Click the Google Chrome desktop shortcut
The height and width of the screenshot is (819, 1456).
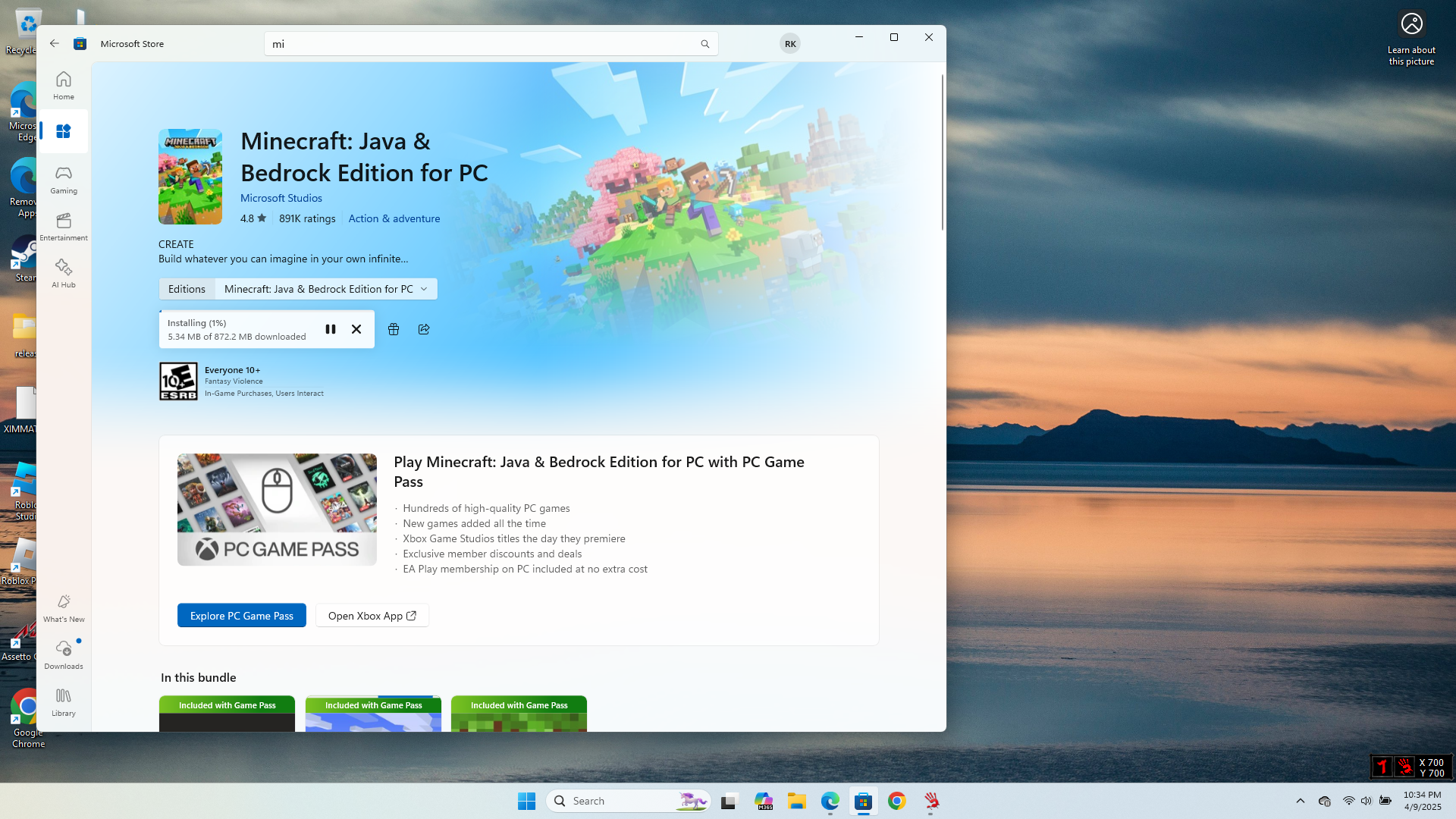point(28,718)
